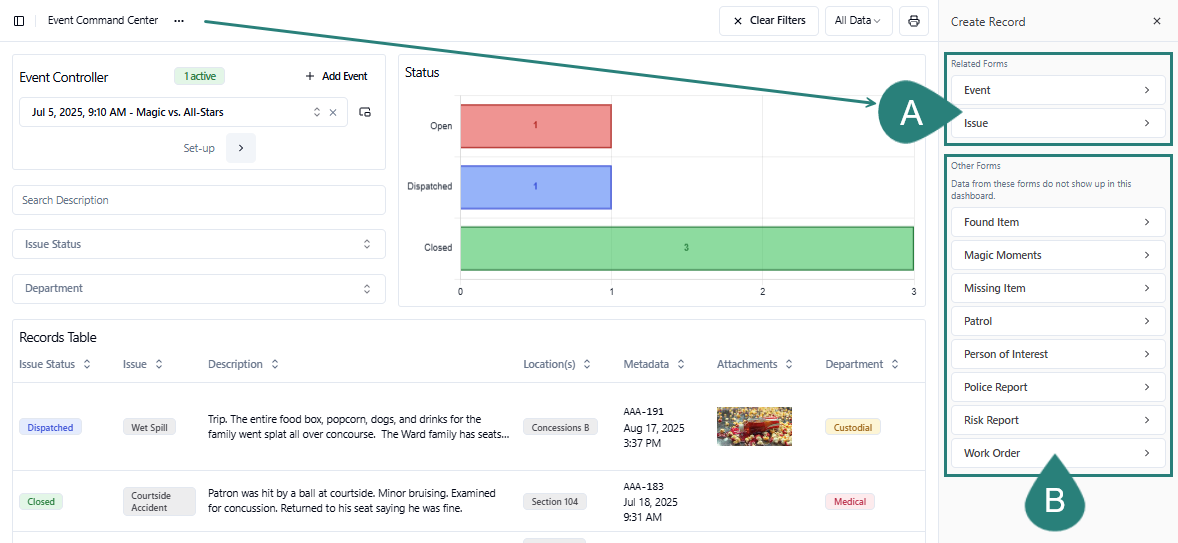Advance Set-up stage with the arrow button

coord(241,148)
